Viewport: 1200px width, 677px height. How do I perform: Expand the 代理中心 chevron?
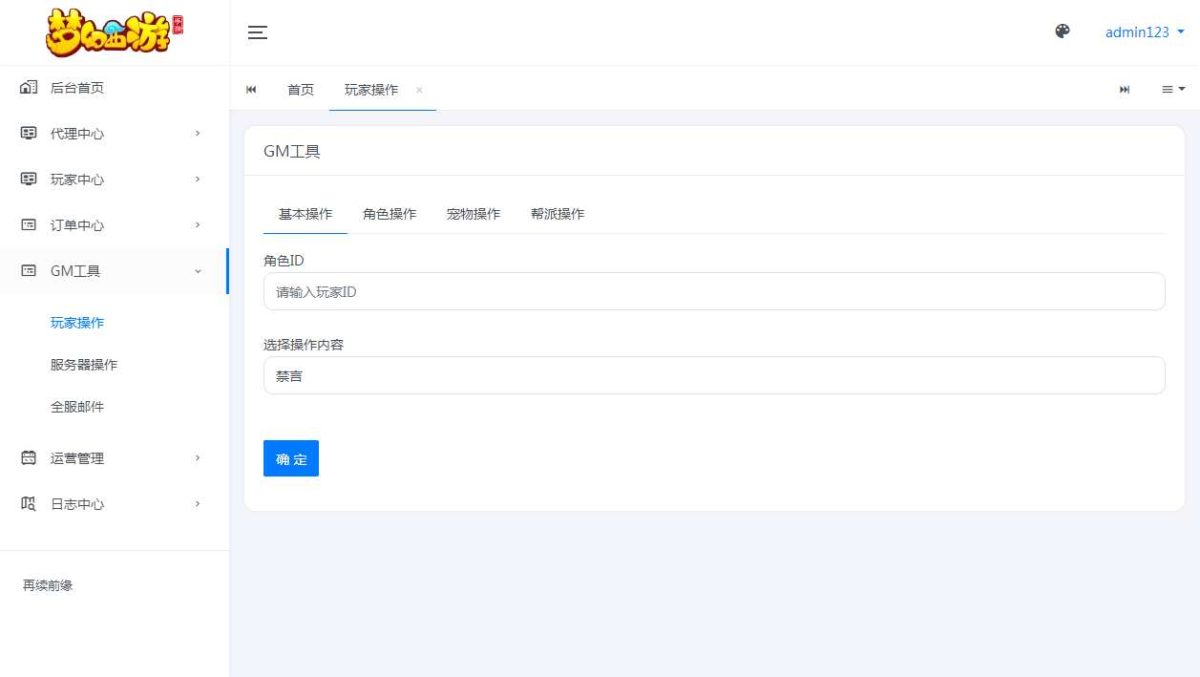(198, 134)
